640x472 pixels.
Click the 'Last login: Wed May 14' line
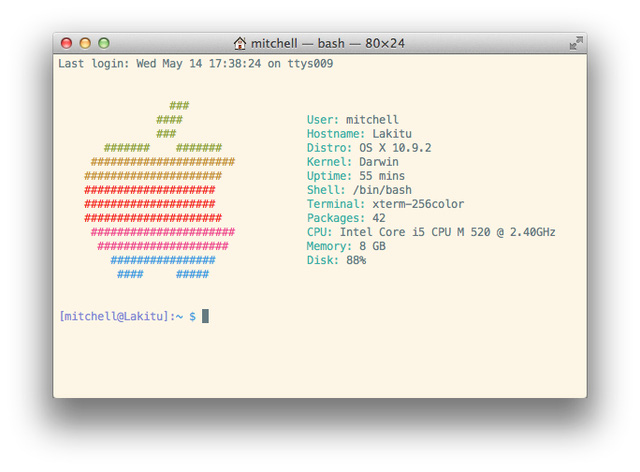[x=196, y=64]
